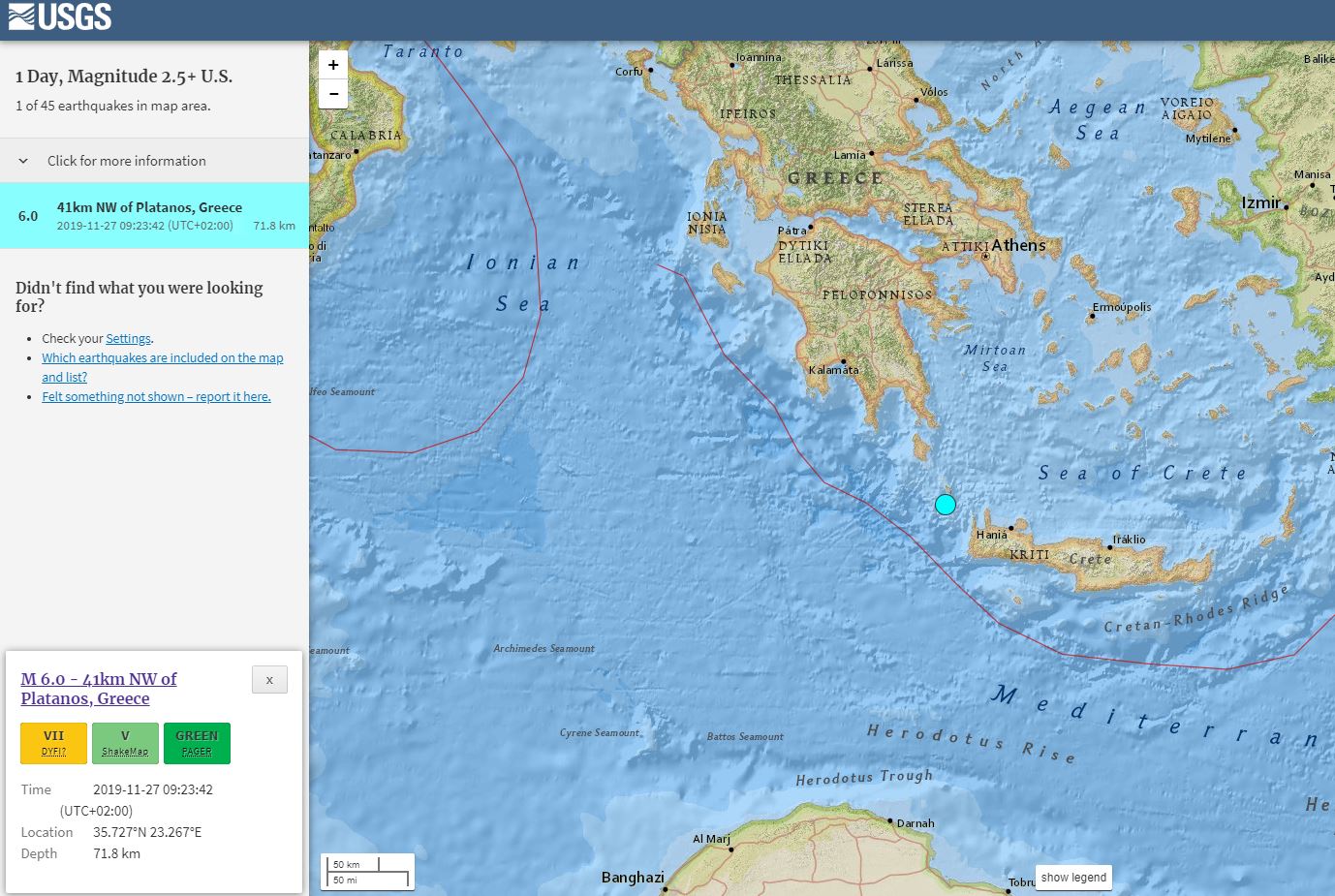The width and height of the screenshot is (1335, 896).
Task: Click the Athens city label on map
Action: click(1018, 246)
